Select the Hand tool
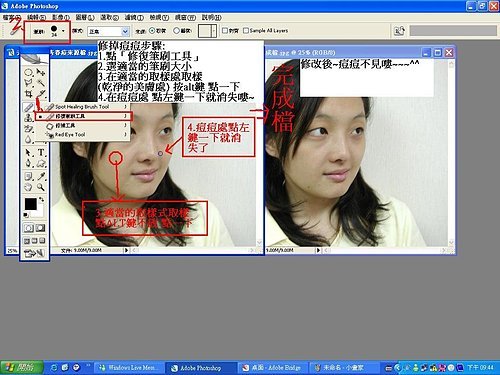This screenshot has width=500, height=375. point(29,187)
